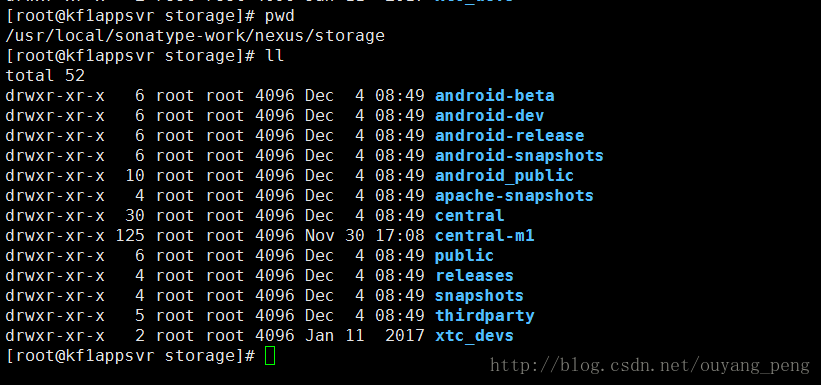Select the releases directory entry
The height and width of the screenshot is (385, 821).
474,276
